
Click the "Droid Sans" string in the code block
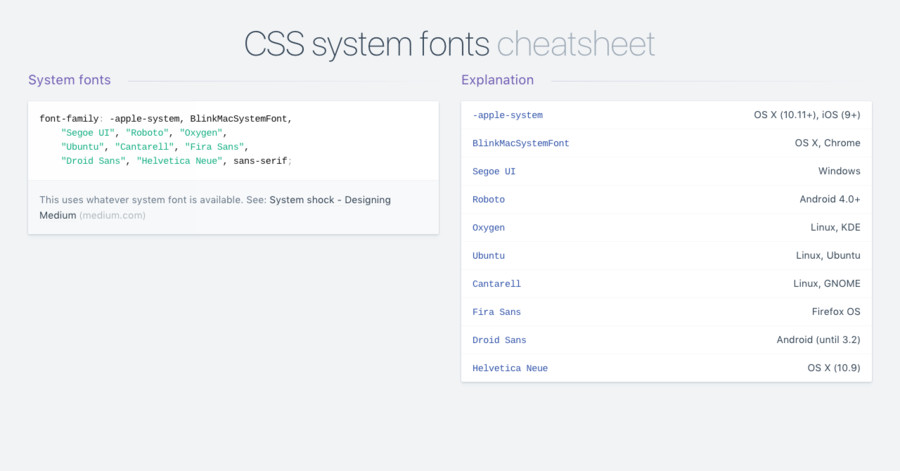[93, 161]
